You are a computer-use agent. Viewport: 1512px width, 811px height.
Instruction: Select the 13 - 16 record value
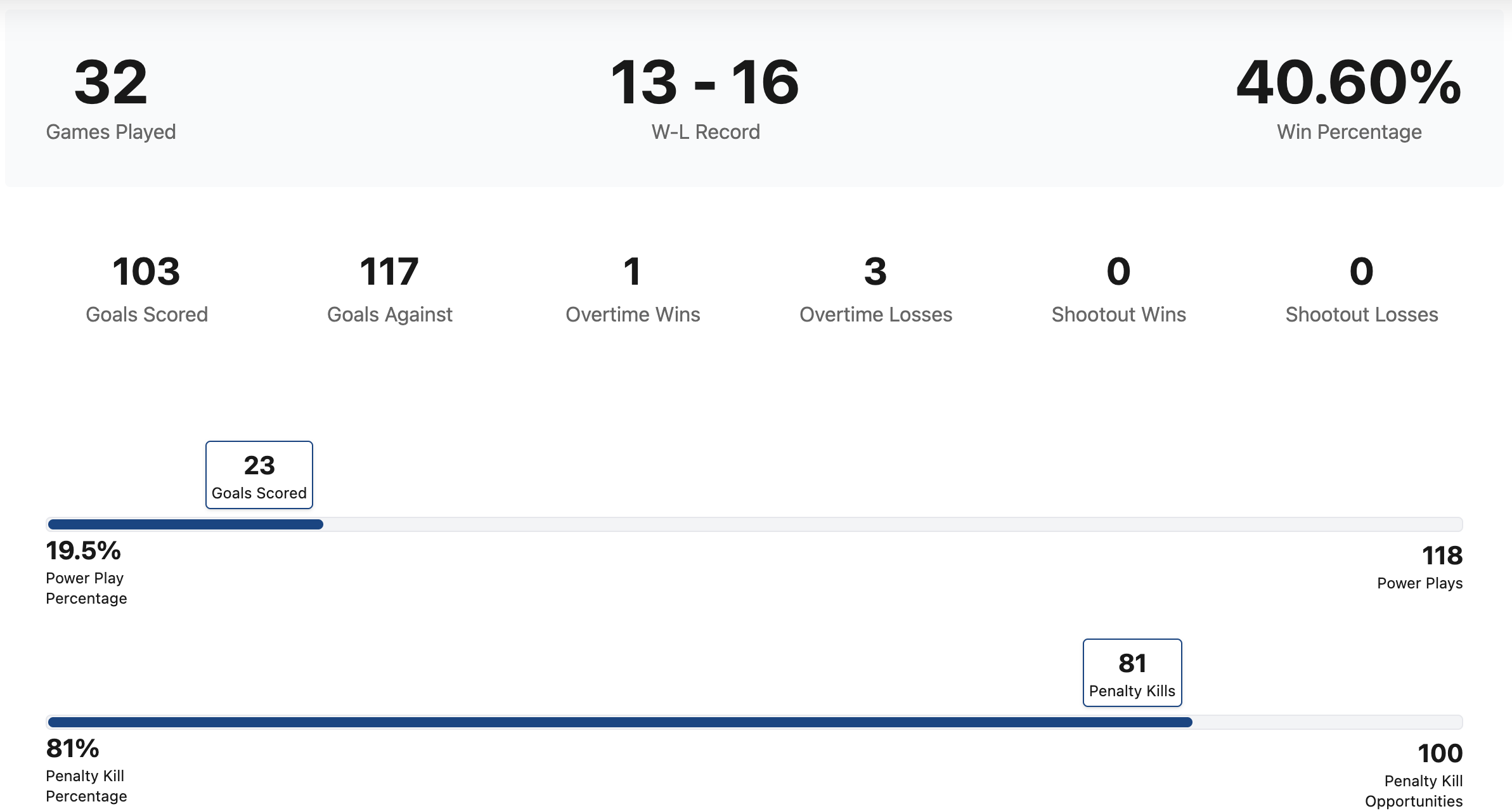pos(705,82)
